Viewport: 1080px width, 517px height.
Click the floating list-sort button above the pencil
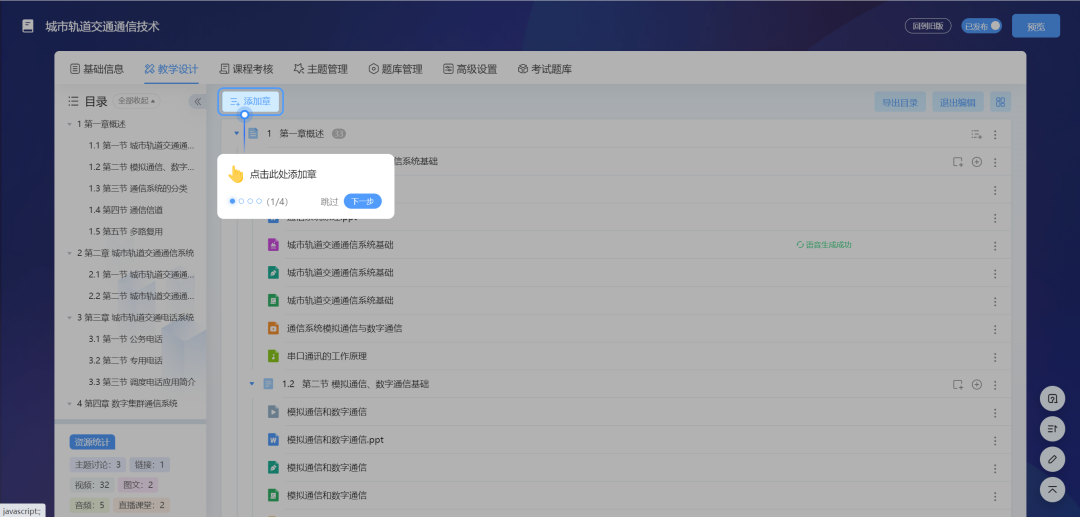pyautogui.click(x=1052, y=428)
